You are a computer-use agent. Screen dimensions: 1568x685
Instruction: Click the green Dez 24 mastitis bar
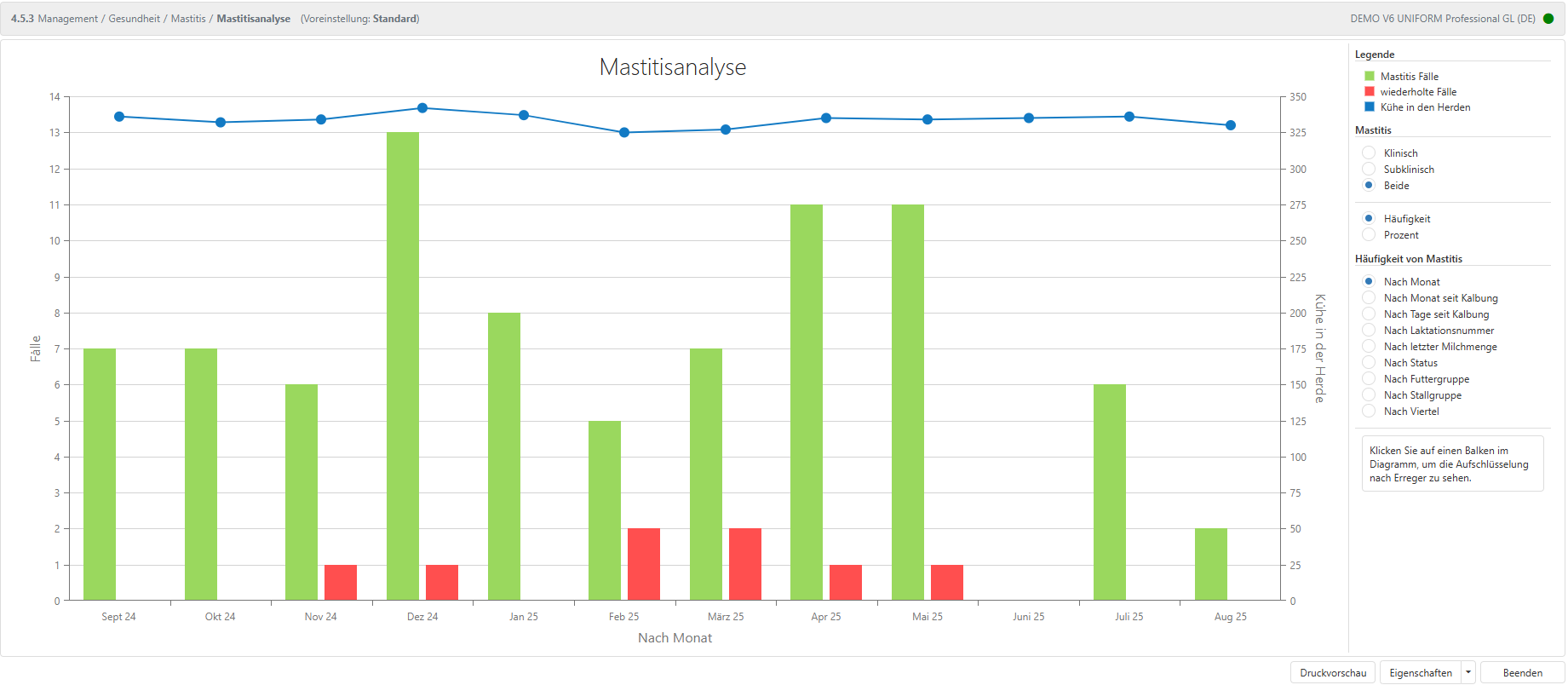(x=403, y=366)
